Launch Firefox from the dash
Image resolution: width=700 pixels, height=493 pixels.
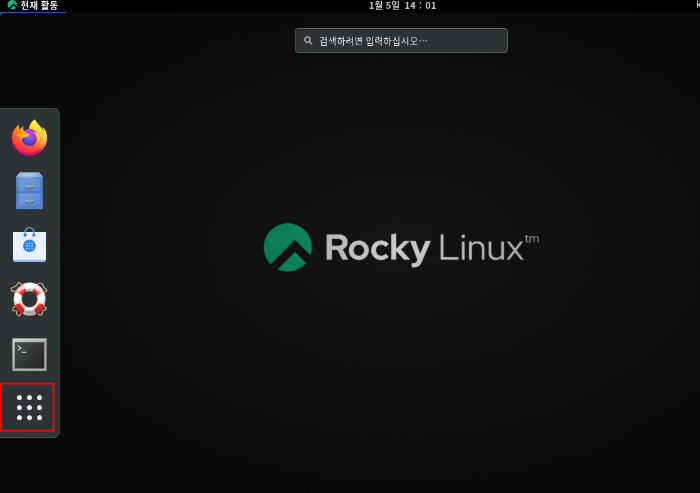(x=29, y=138)
